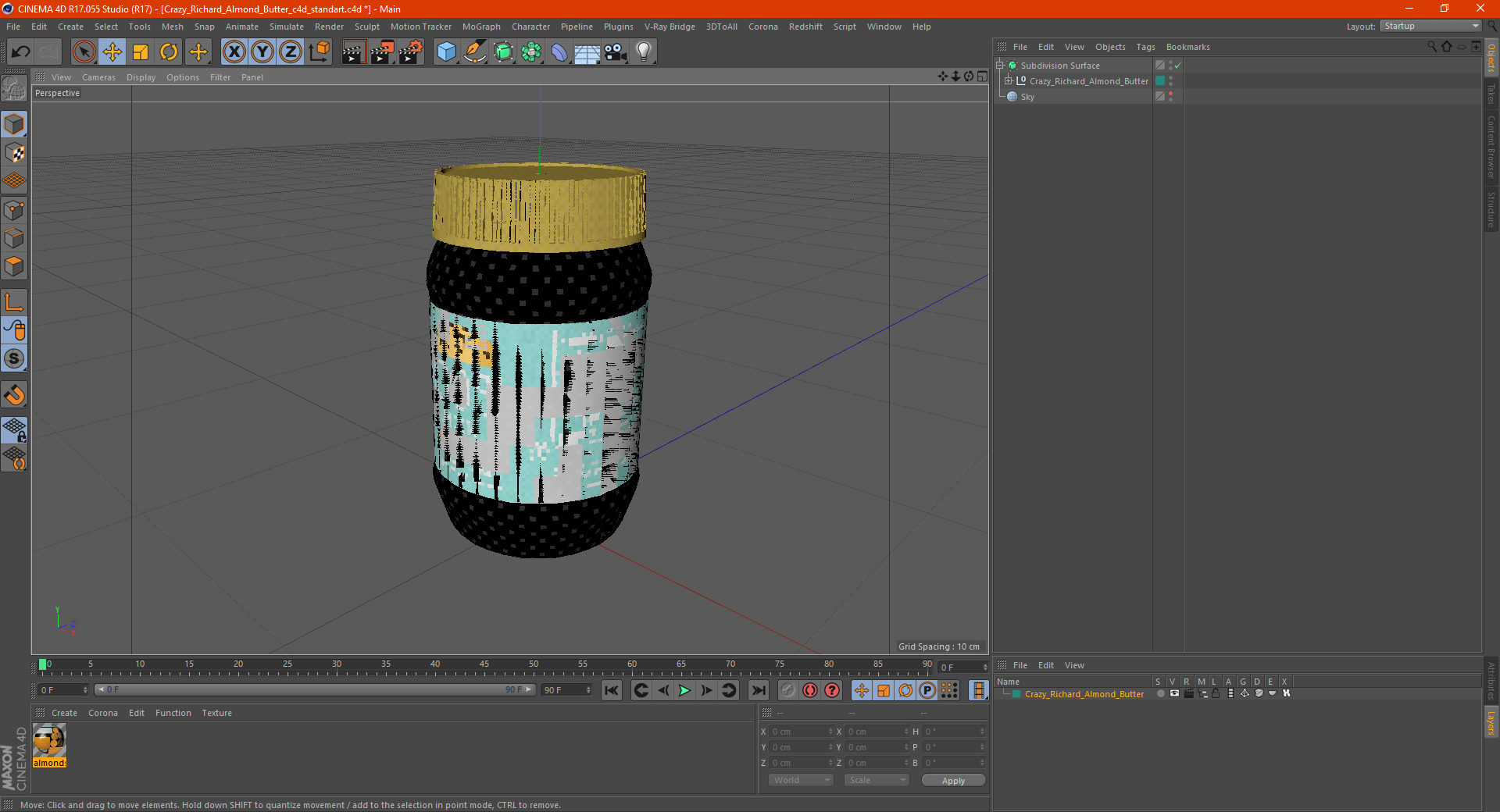Open Layout Startup dropdown
The image size is (1500, 812).
pyautogui.click(x=1430, y=26)
